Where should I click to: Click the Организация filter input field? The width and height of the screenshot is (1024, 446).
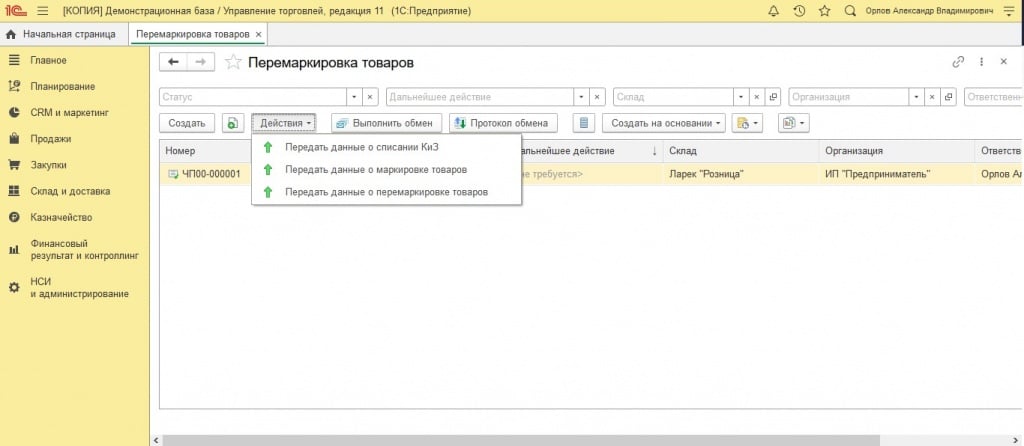848,97
